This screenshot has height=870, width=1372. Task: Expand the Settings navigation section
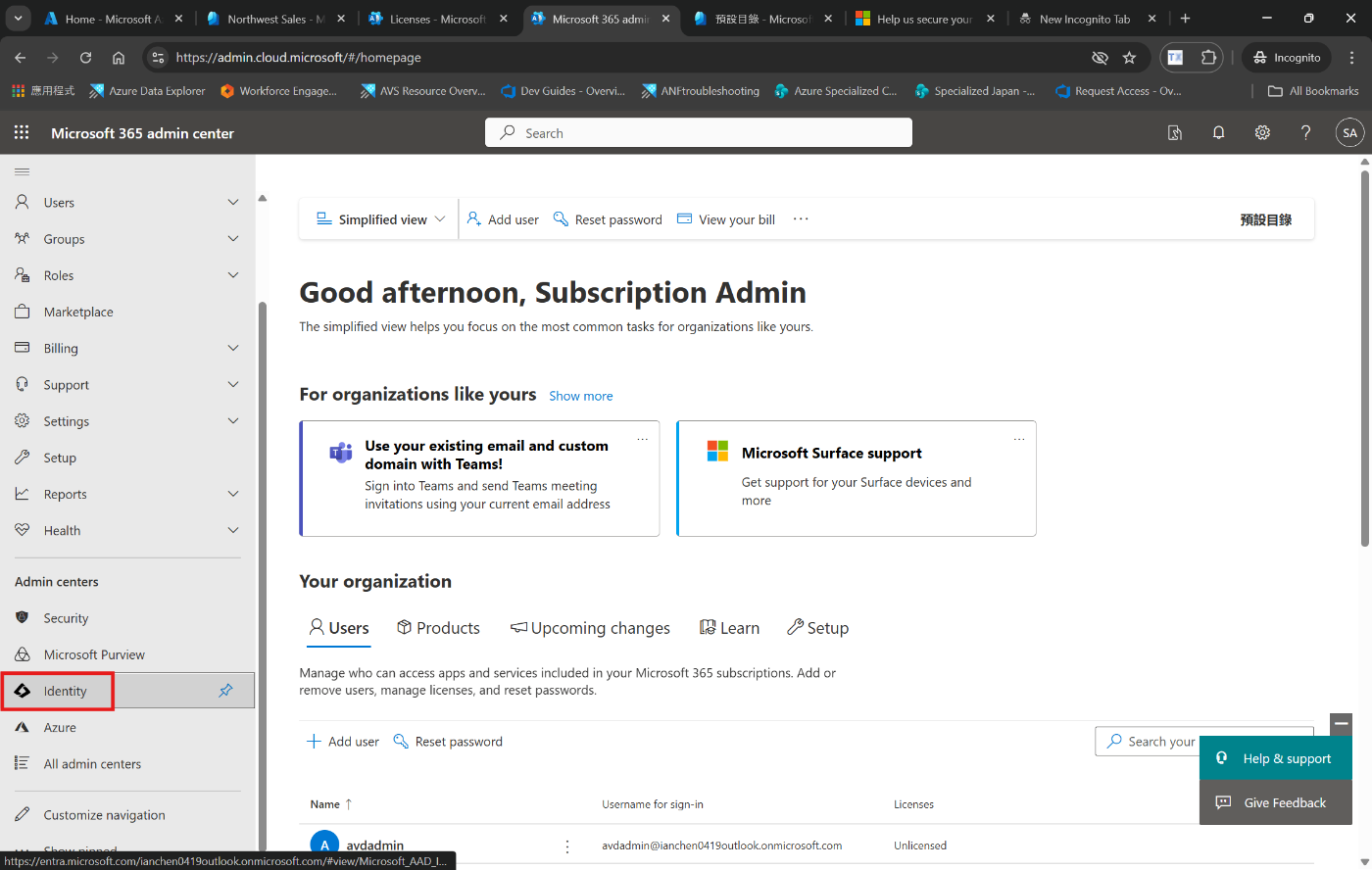[x=233, y=420]
